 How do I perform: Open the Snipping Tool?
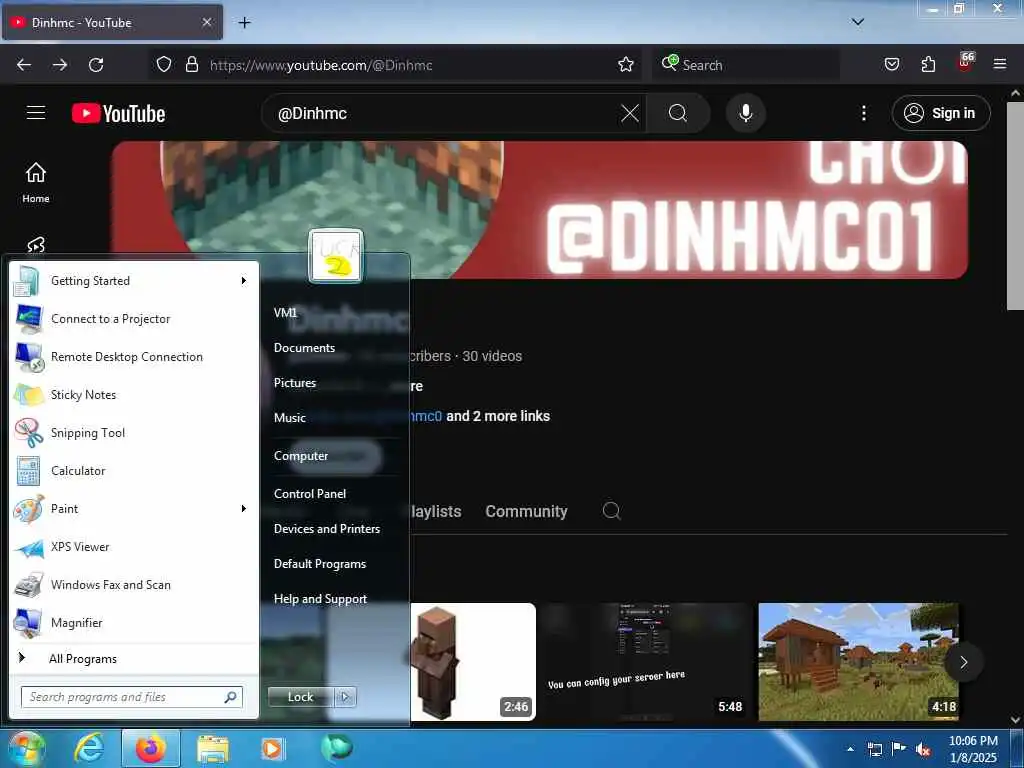134,432
